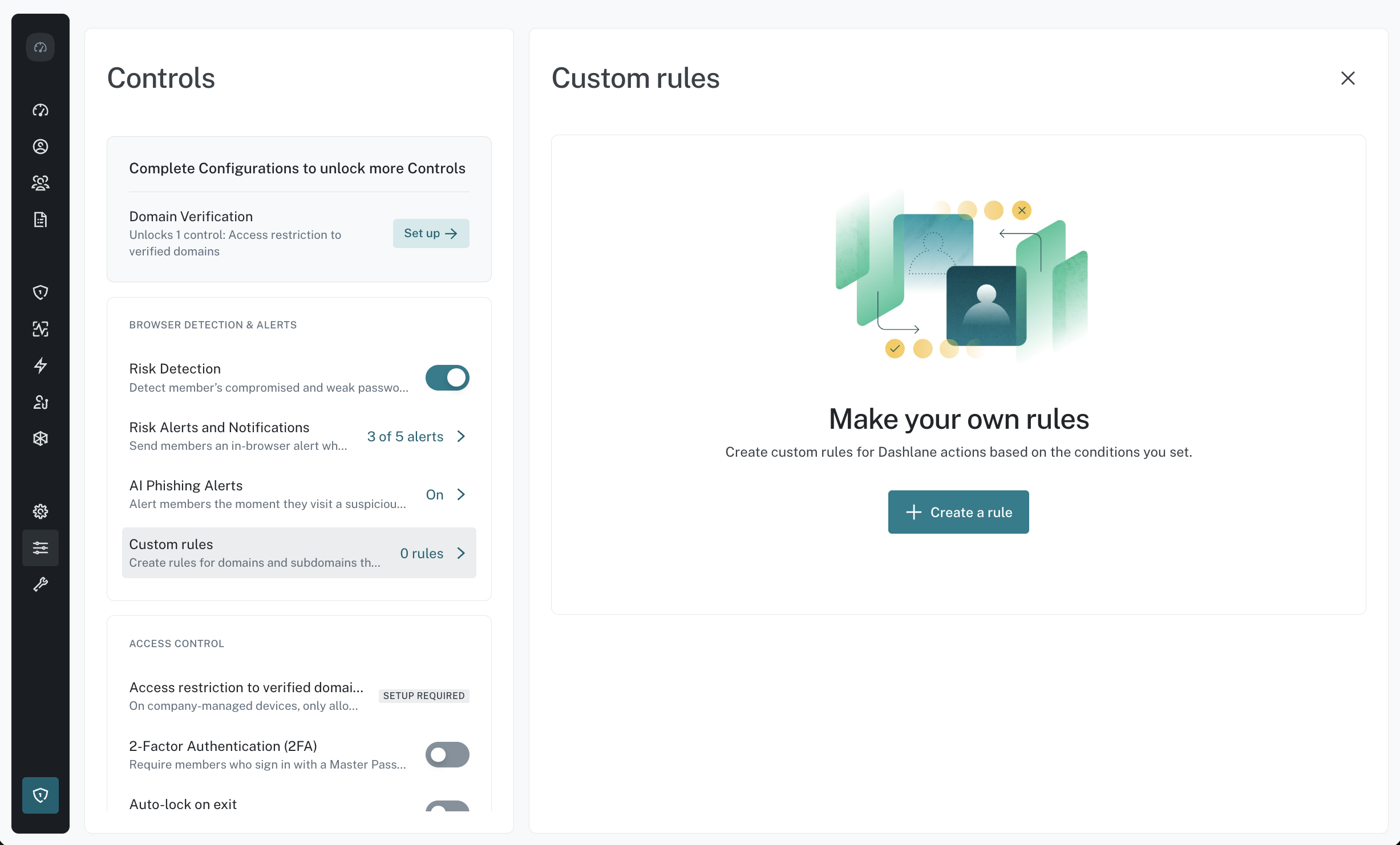
Task: Close the Custom rules panel
Action: (x=1348, y=78)
